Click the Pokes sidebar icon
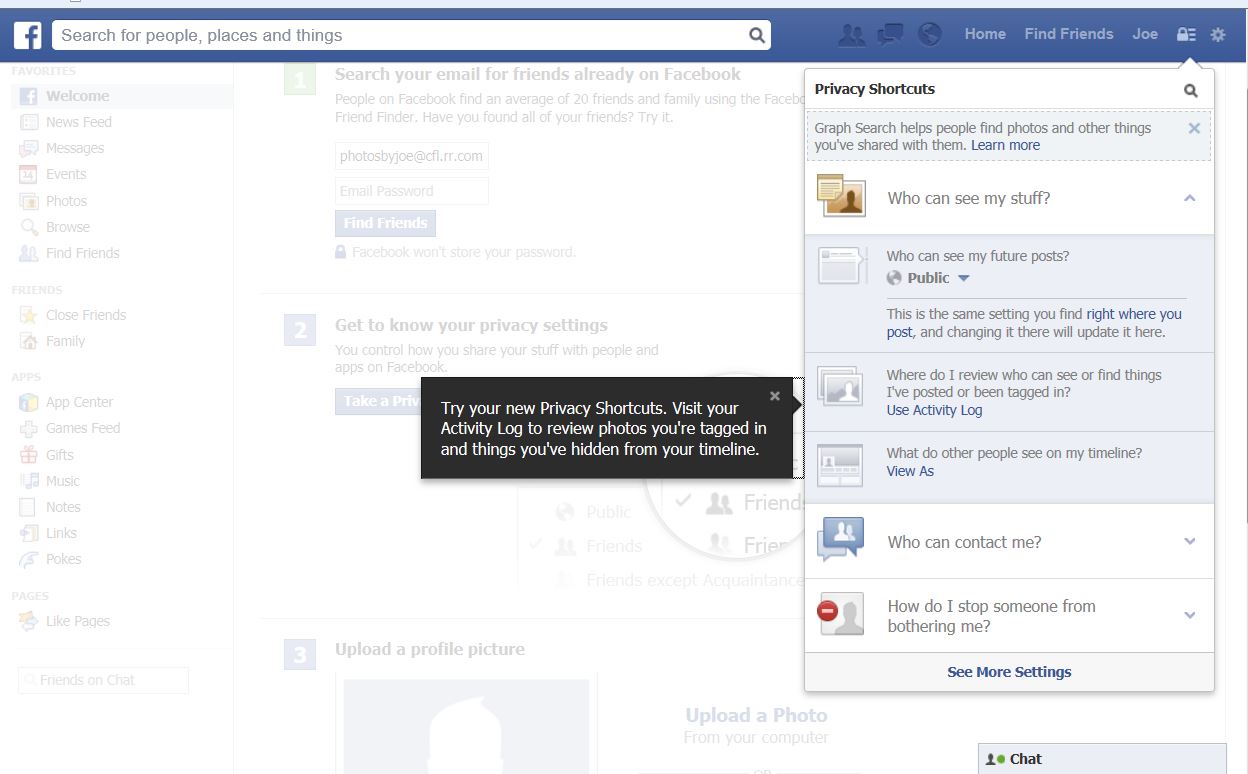The height and width of the screenshot is (774, 1248). [x=29, y=559]
